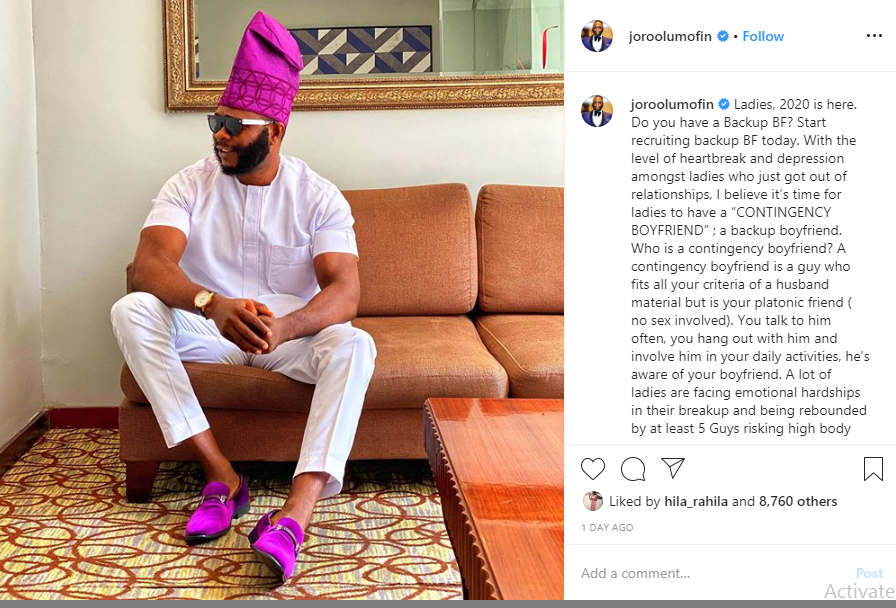Open joroolumofin profile picture in header
The width and height of the screenshot is (896, 608).
pos(597,36)
